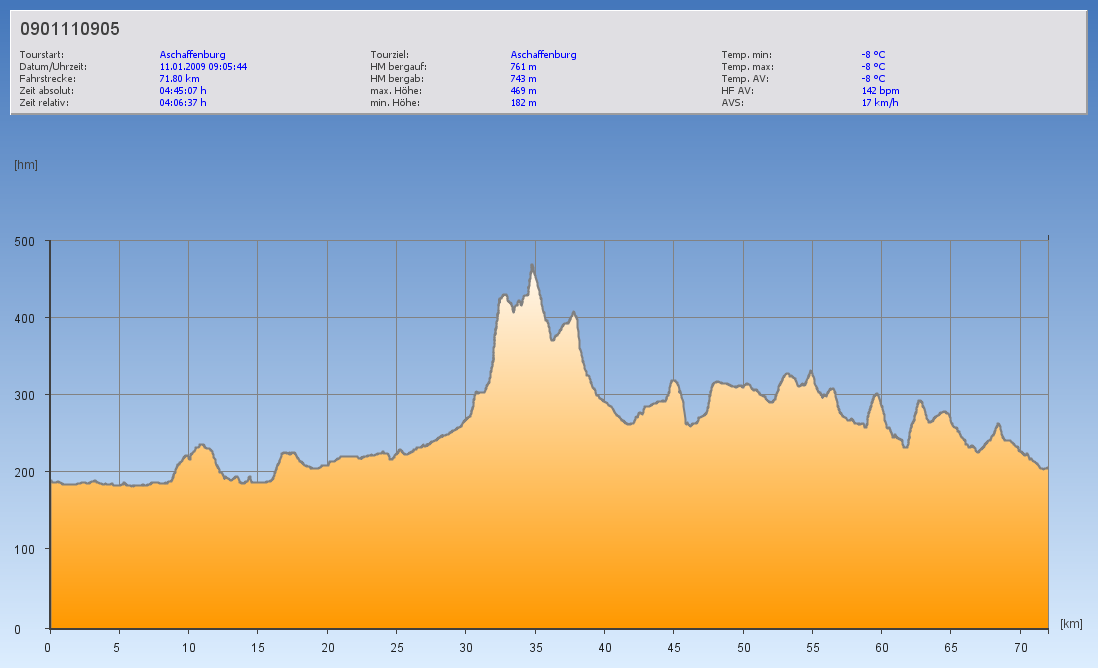
Task: Select the Tourziel value Aschaffenburg
Action: coord(543,55)
